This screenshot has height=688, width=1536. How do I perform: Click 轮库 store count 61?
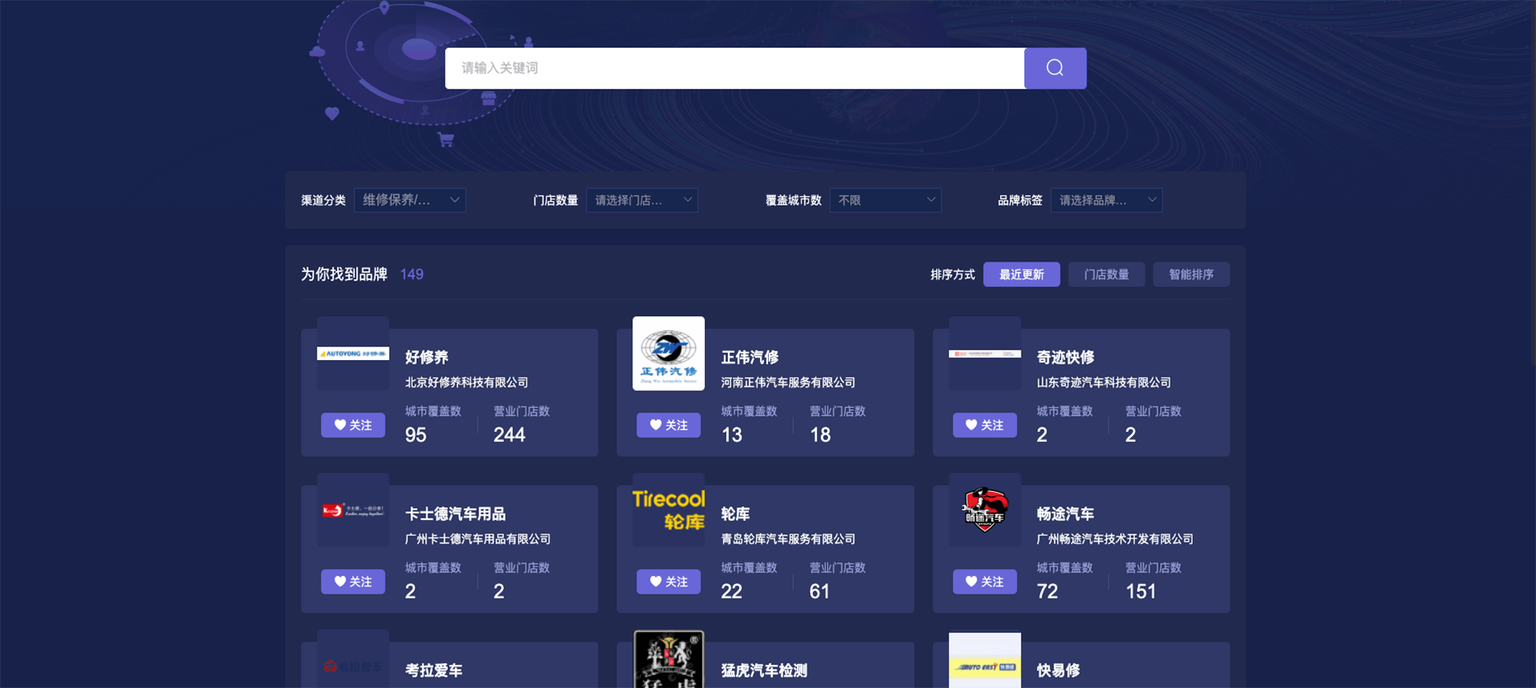(820, 591)
